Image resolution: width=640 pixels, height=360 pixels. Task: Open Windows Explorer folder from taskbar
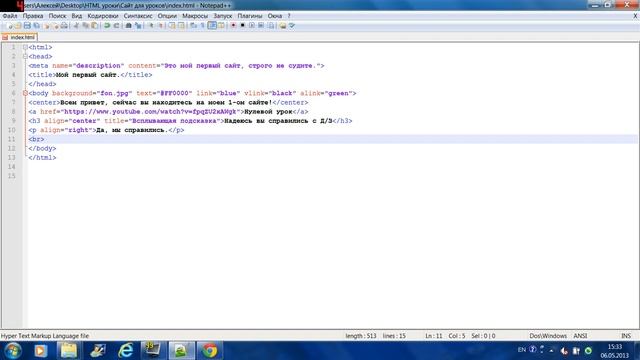(x=69, y=351)
